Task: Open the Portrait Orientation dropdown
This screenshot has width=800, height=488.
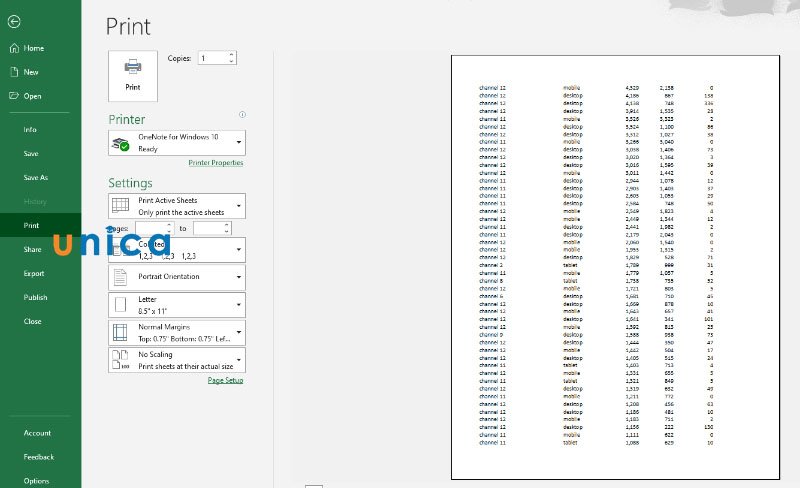Action: [239, 277]
